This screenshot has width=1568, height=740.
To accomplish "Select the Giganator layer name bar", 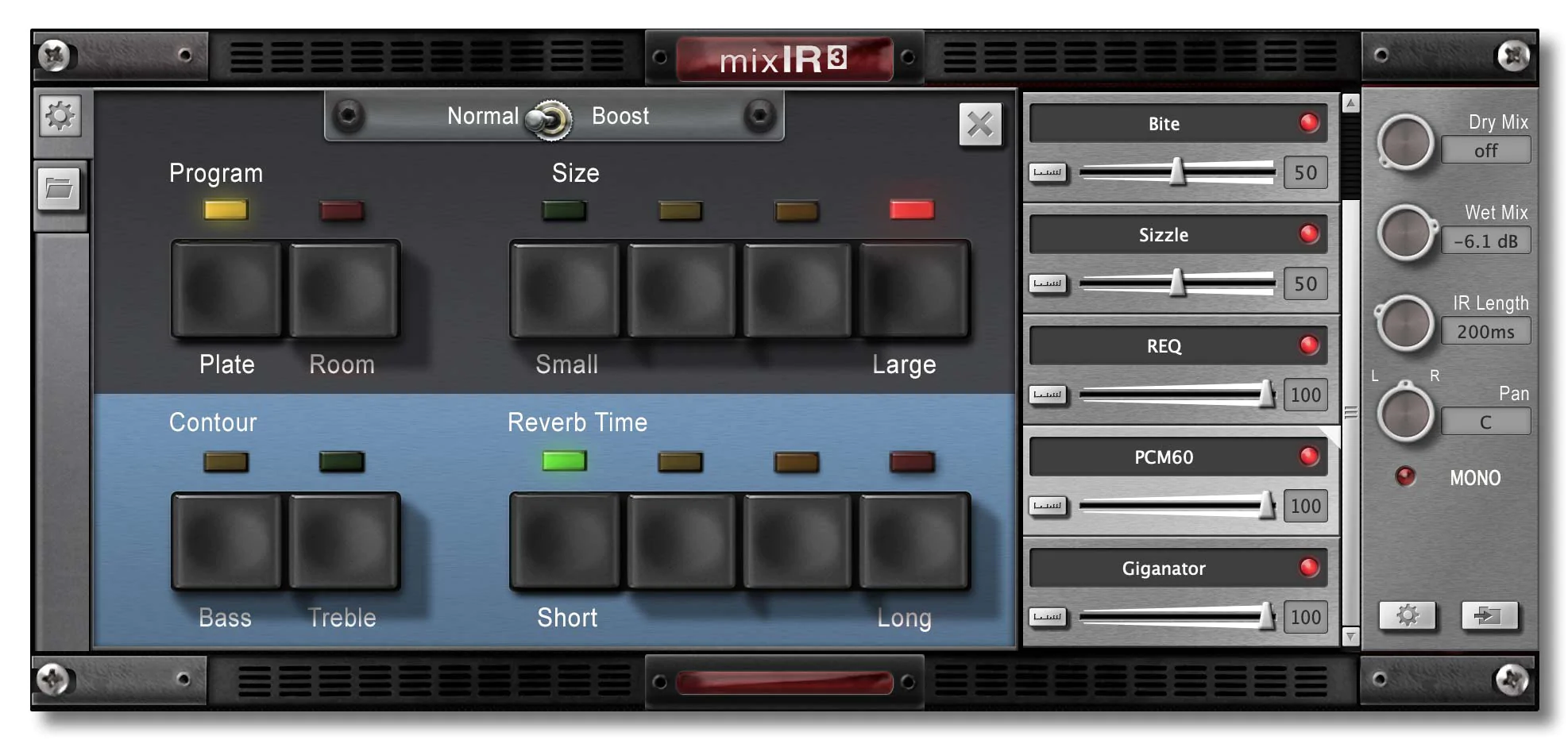I will [1178, 568].
